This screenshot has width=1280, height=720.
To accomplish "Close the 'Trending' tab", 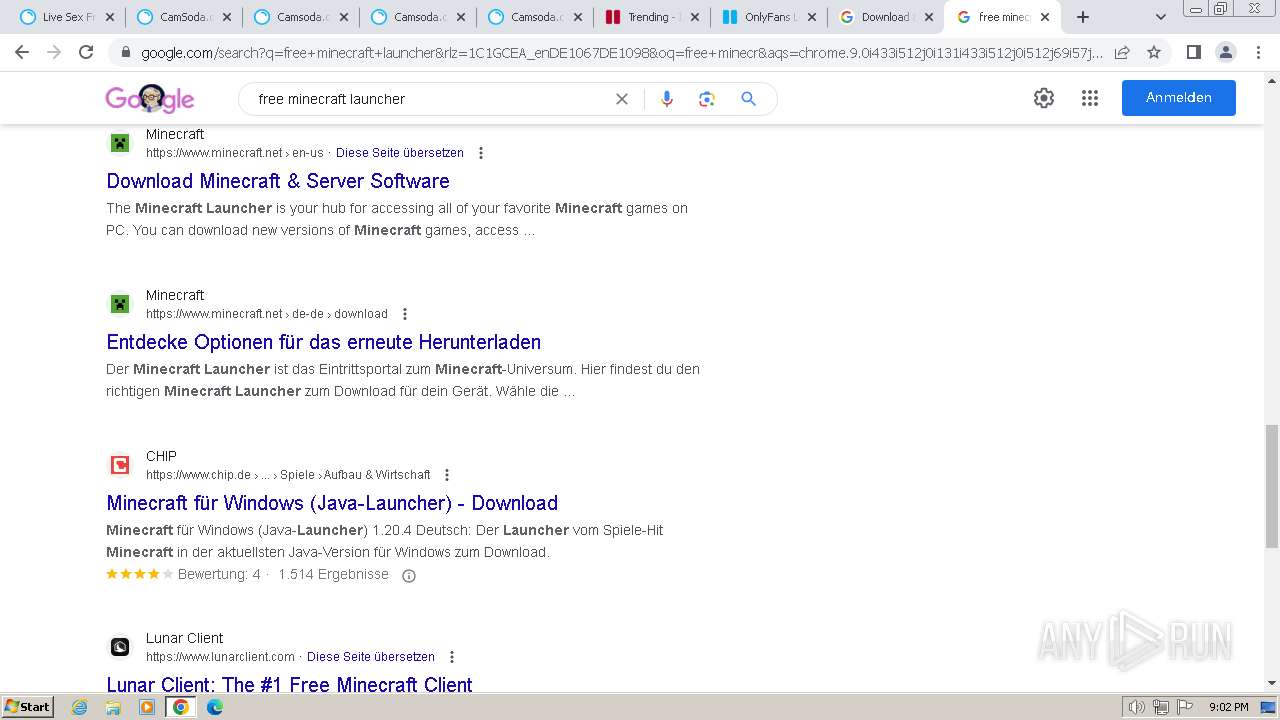I will pyautogui.click(x=695, y=17).
